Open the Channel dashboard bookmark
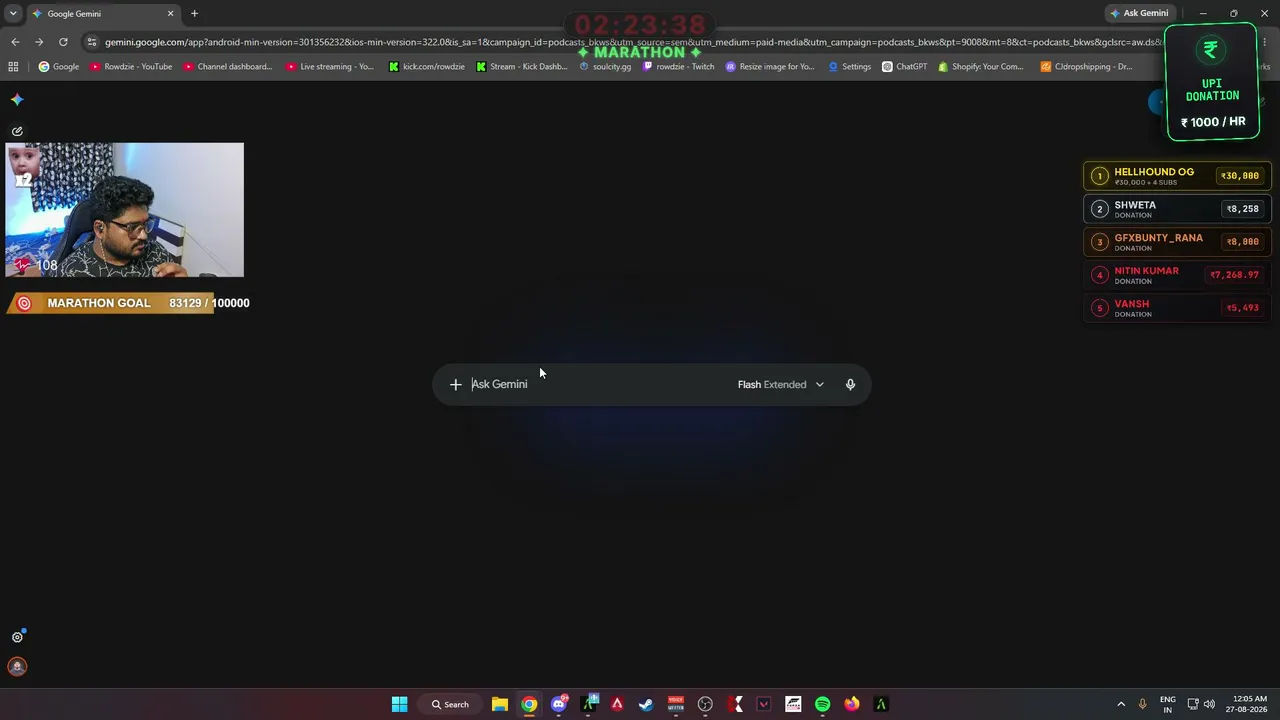 (228, 67)
